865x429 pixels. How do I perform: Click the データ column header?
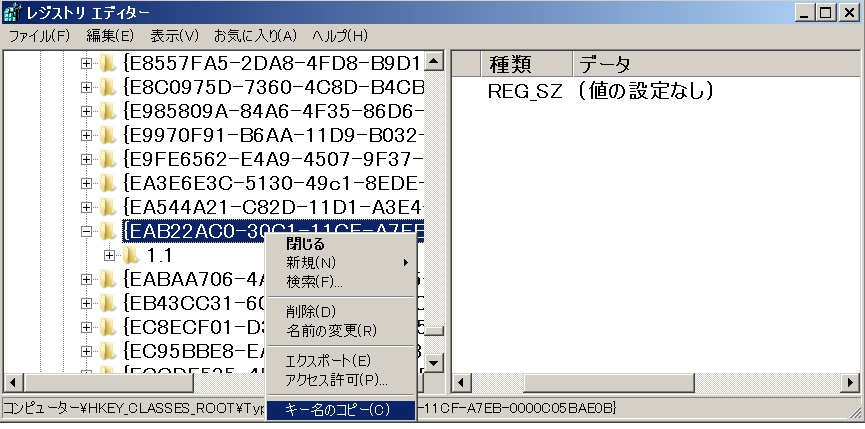pyautogui.click(x=716, y=65)
